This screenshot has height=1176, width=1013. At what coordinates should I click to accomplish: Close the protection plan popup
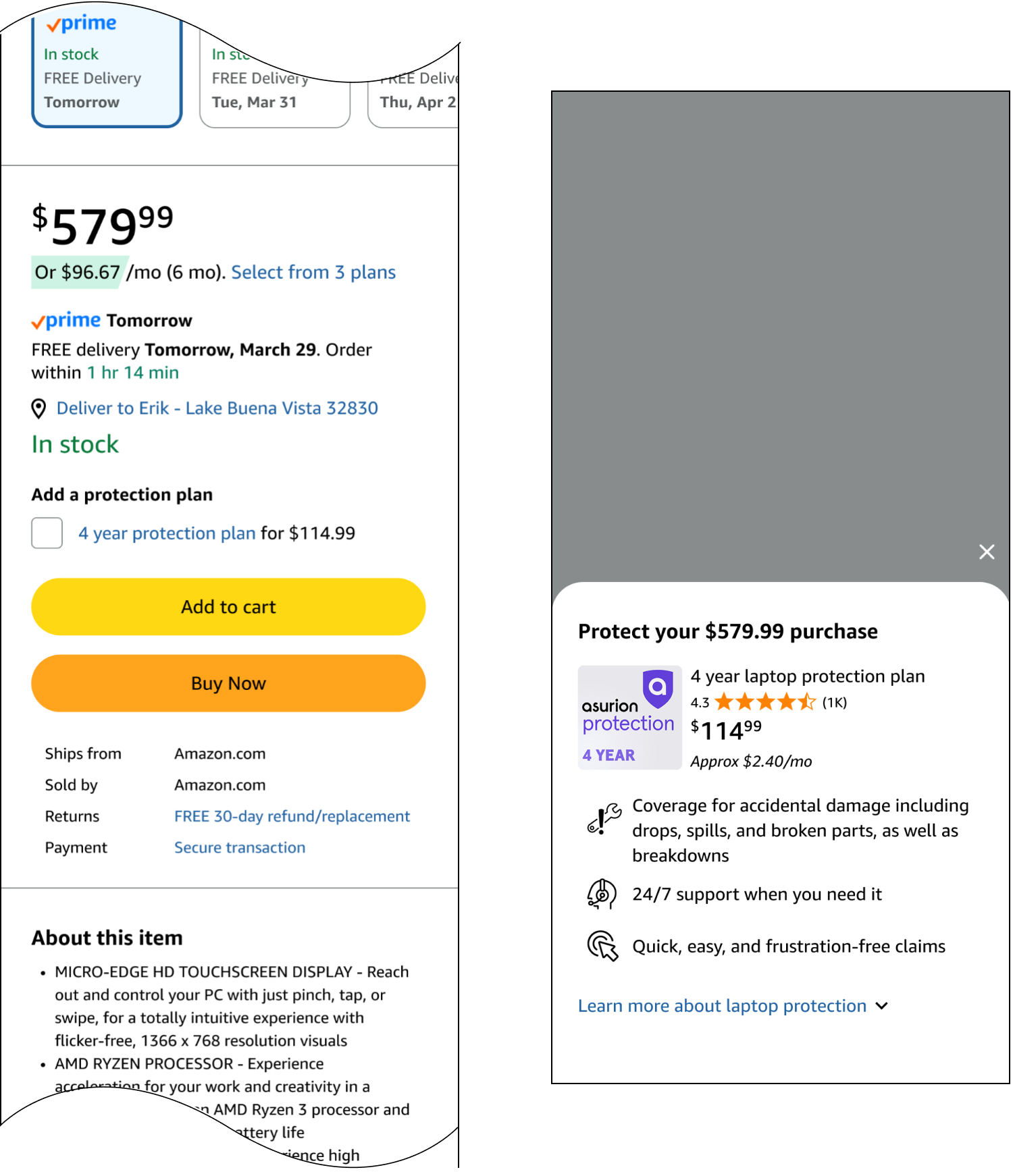pyautogui.click(x=987, y=552)
